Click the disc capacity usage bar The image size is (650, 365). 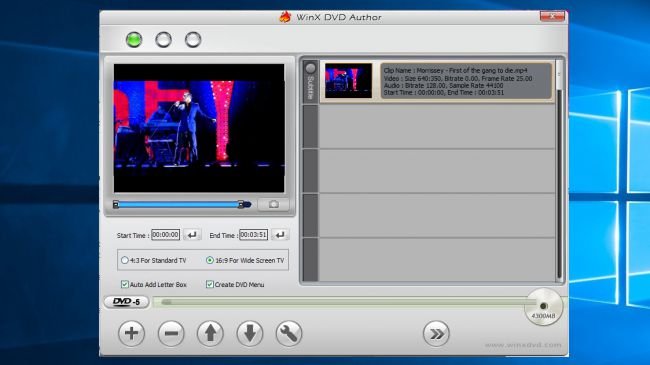tap(340, 302)
